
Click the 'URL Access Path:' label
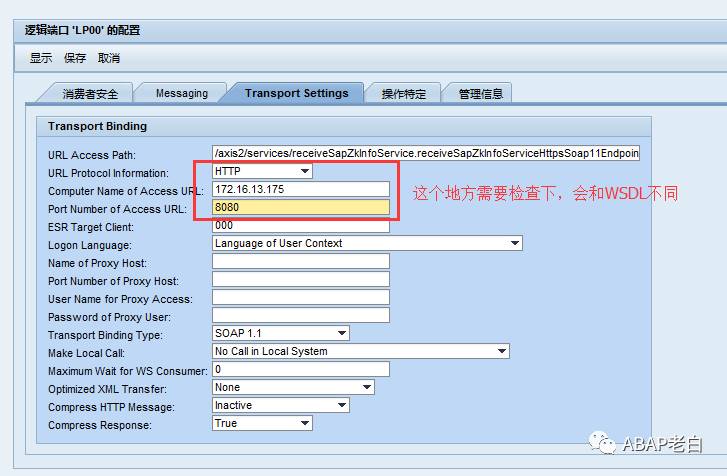tap(92, 155)
